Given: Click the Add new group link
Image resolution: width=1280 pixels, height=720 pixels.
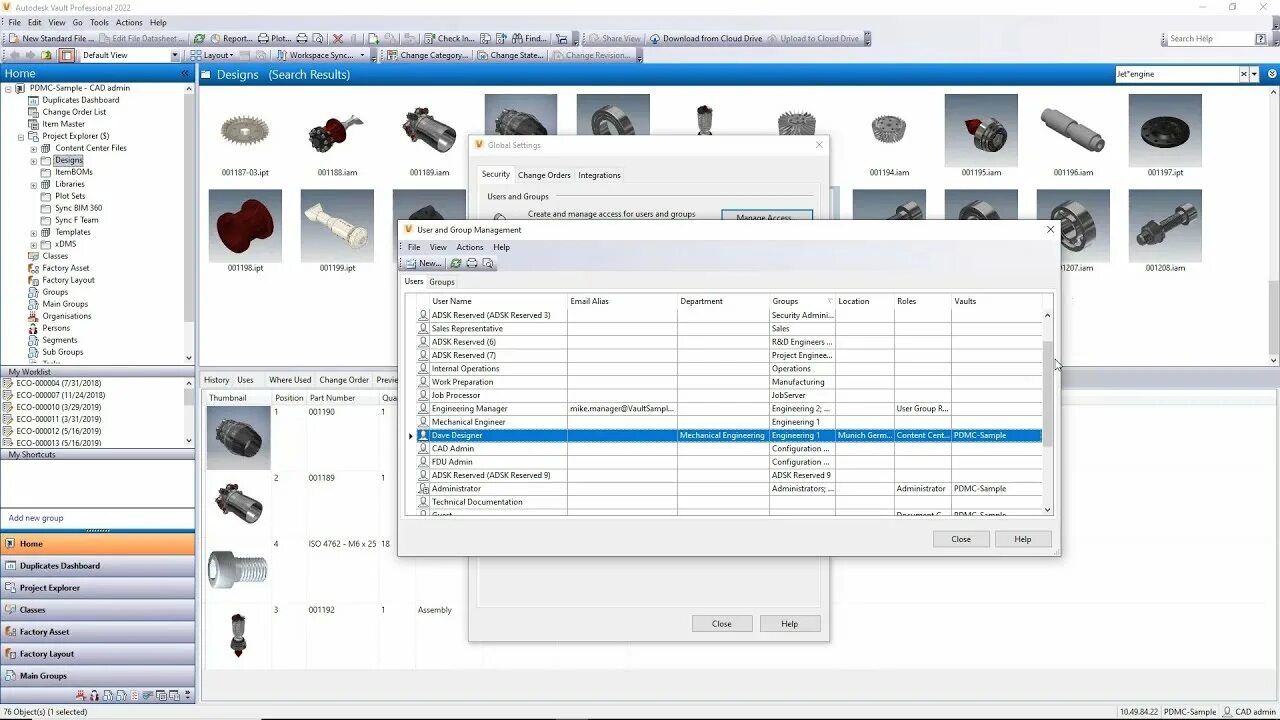Looking at the screenshot, I should click(36, 518).
